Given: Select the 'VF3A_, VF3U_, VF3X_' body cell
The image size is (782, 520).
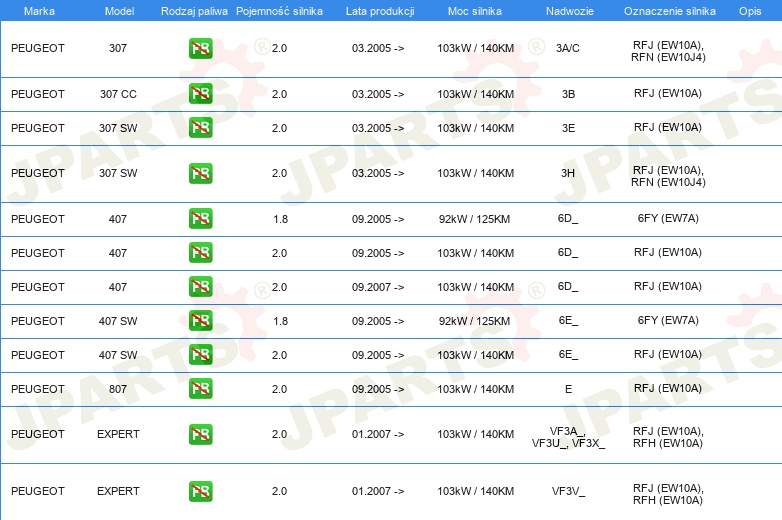Looking at the screenshot, I should 569,437.
